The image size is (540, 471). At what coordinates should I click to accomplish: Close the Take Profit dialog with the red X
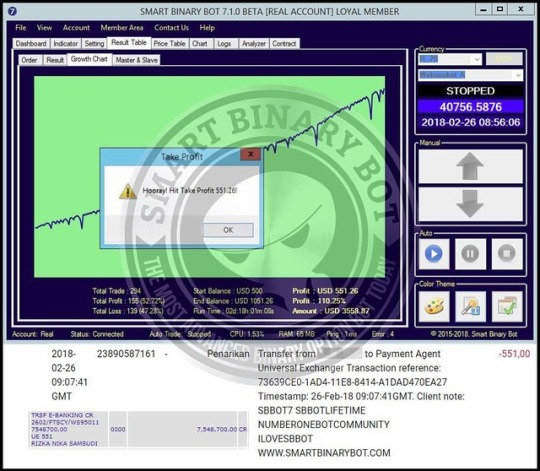click(251, 154)
